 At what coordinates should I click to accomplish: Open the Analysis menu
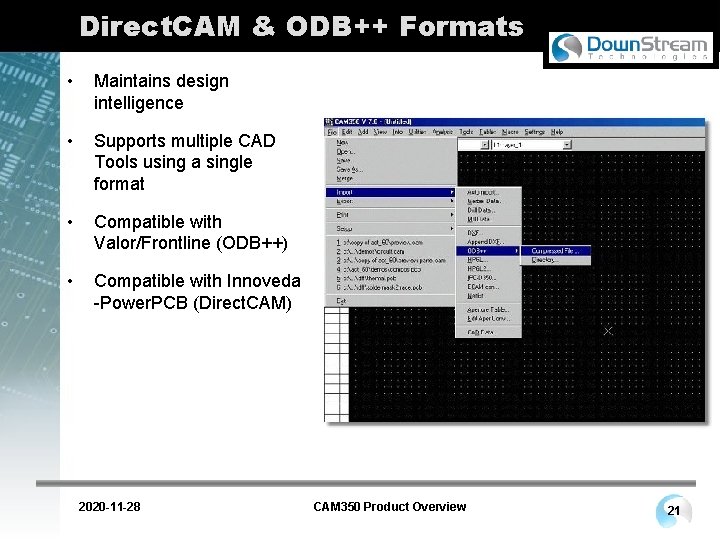[443, 132]
